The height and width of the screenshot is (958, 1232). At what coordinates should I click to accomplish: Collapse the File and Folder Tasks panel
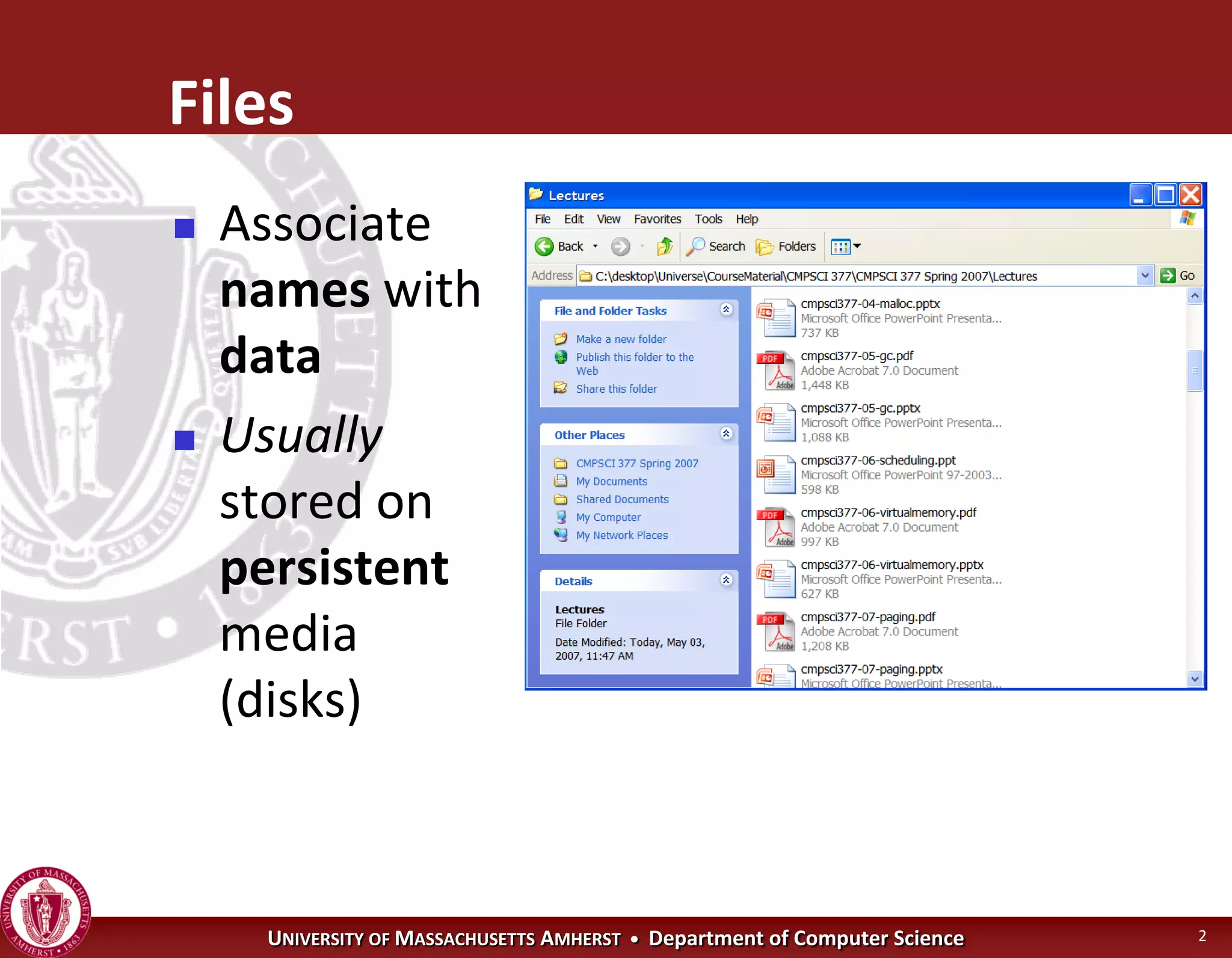726,310
